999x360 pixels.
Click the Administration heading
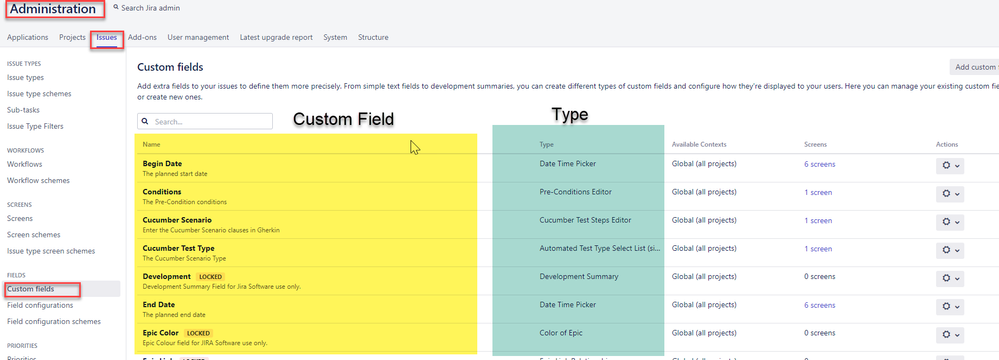[x=54, y=9]
